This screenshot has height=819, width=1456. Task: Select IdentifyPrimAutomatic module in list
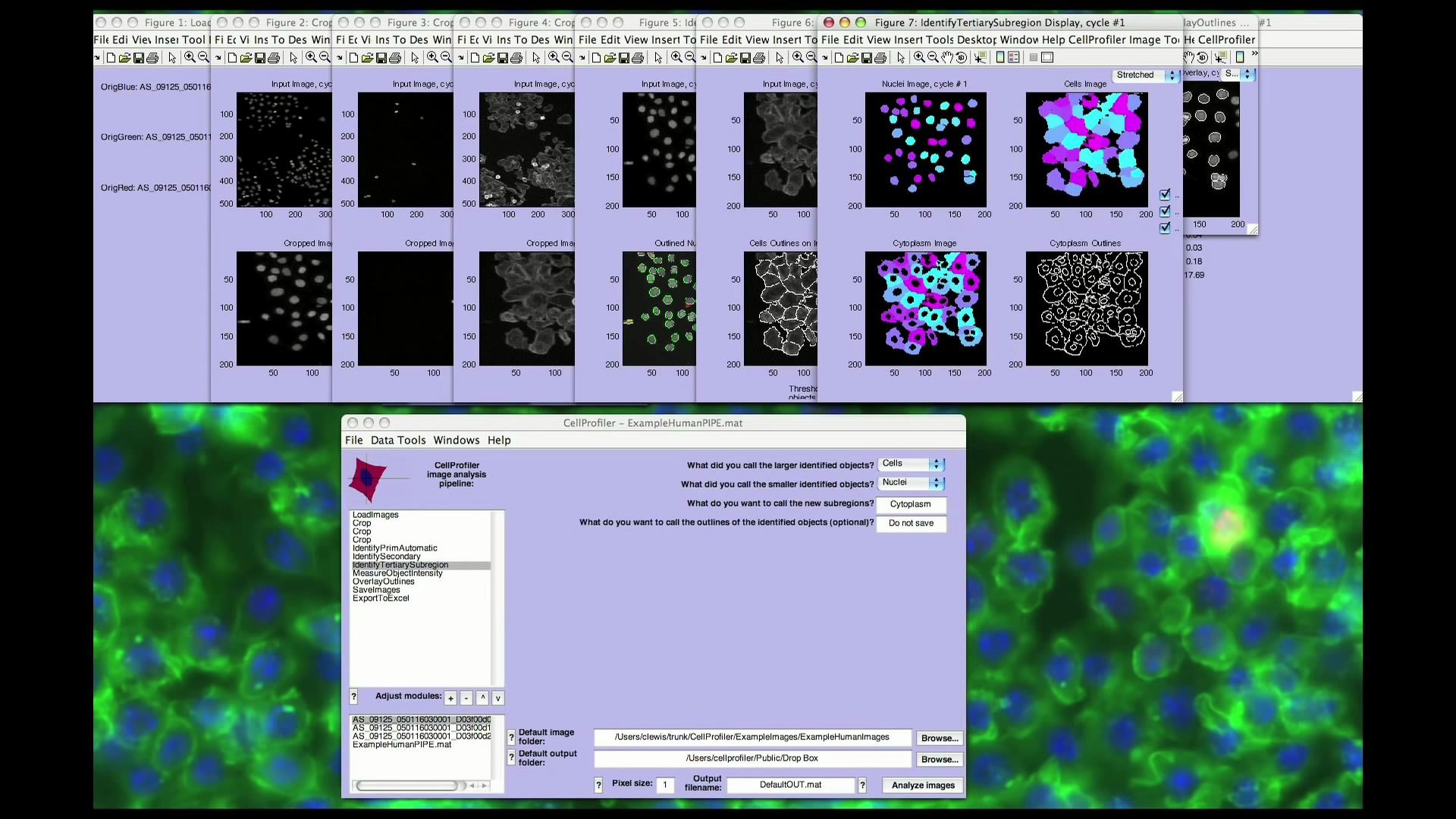395,548
